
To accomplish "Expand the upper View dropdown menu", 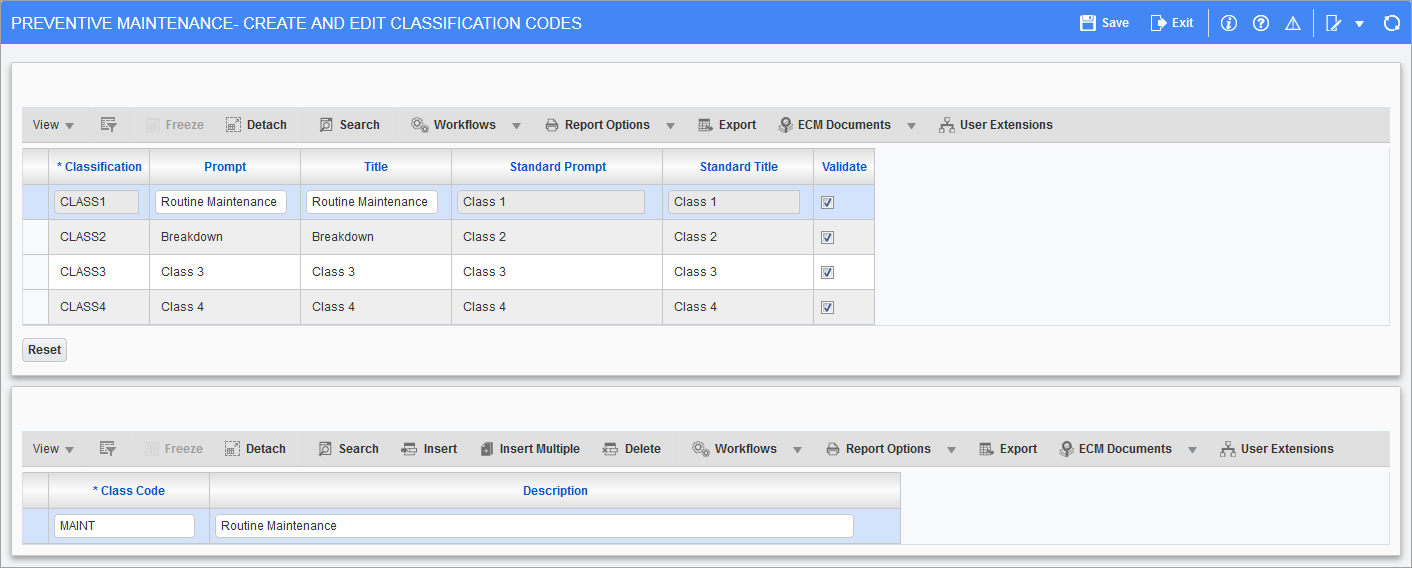I will (x=53, y=125).
